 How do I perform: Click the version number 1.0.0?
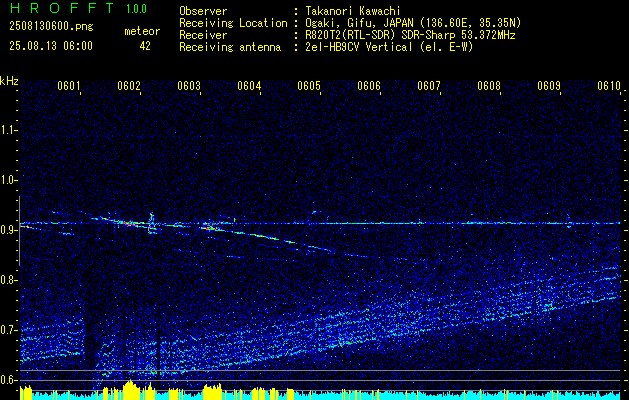pyautogui.click(x=136, y=9)
